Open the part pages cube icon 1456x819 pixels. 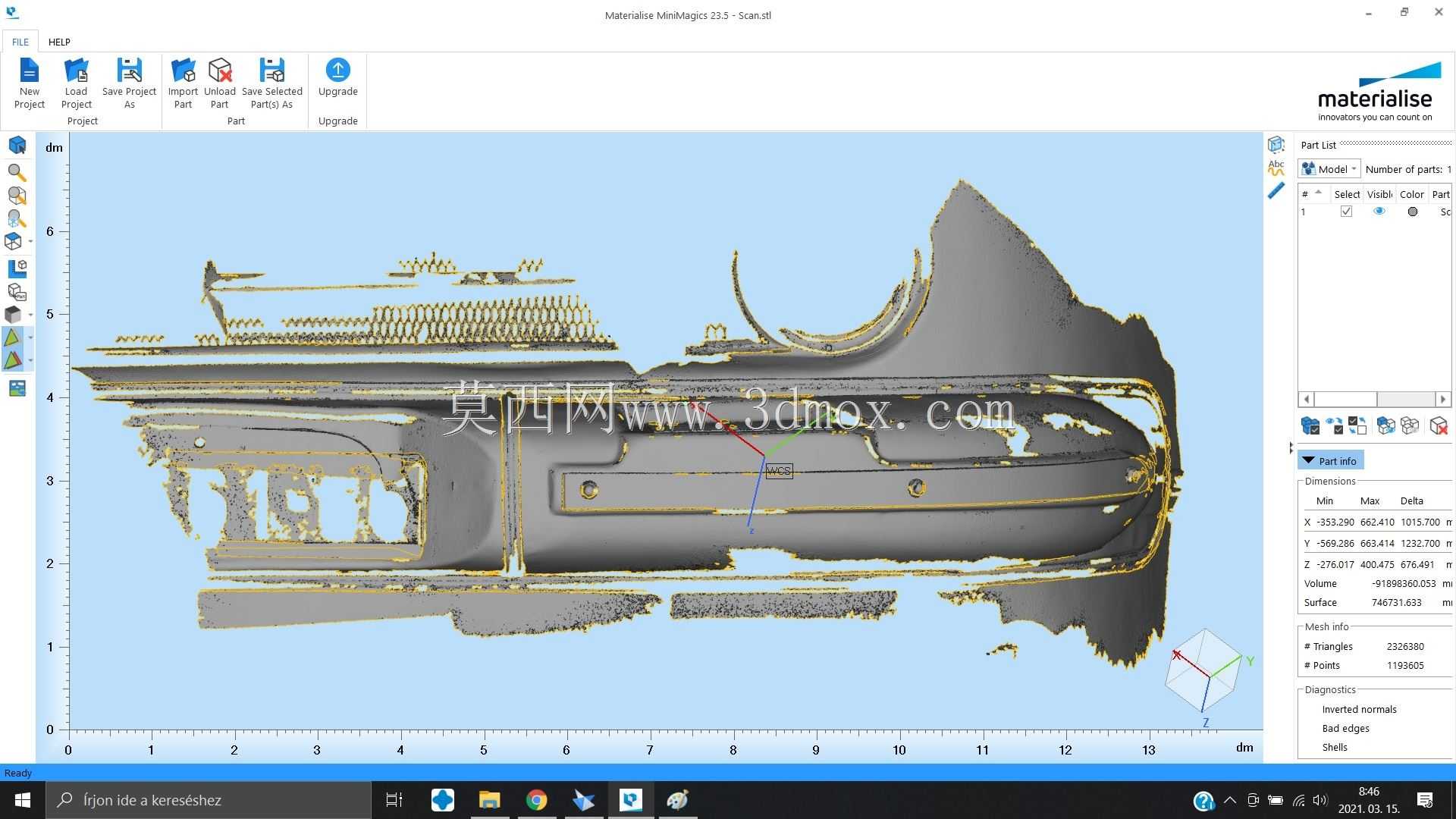click(x=1276, y=144)
